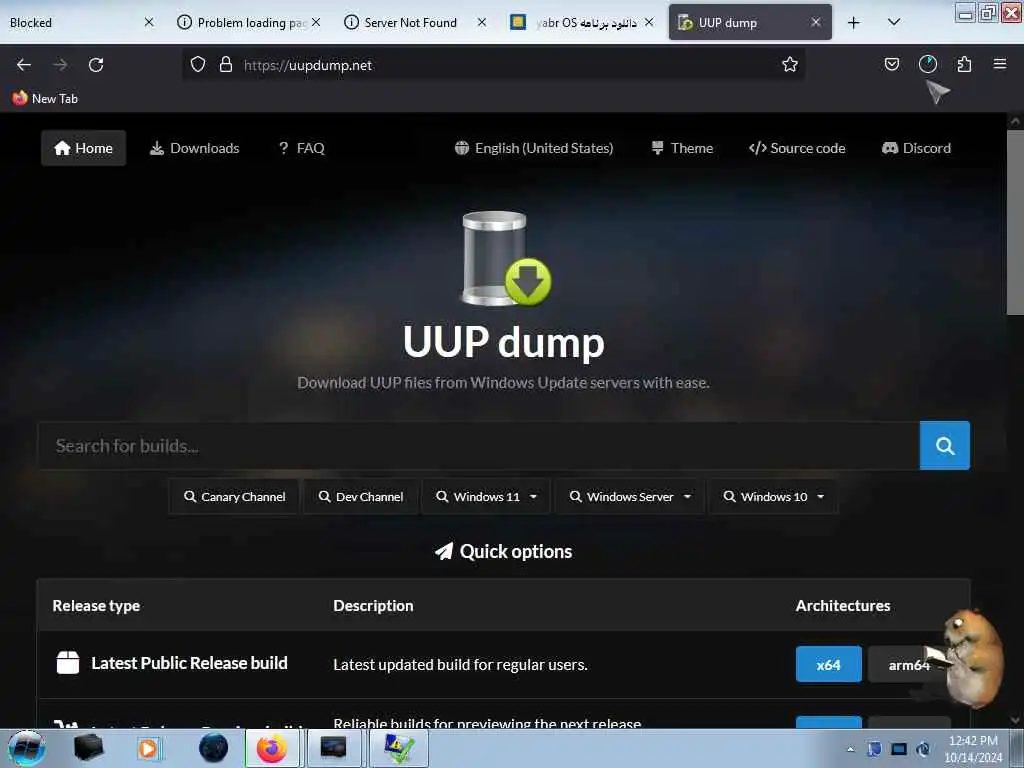The width and height of the screenshot is (1024, 768).
Task: Click the Search for builds field
Action: click(479, 445)
